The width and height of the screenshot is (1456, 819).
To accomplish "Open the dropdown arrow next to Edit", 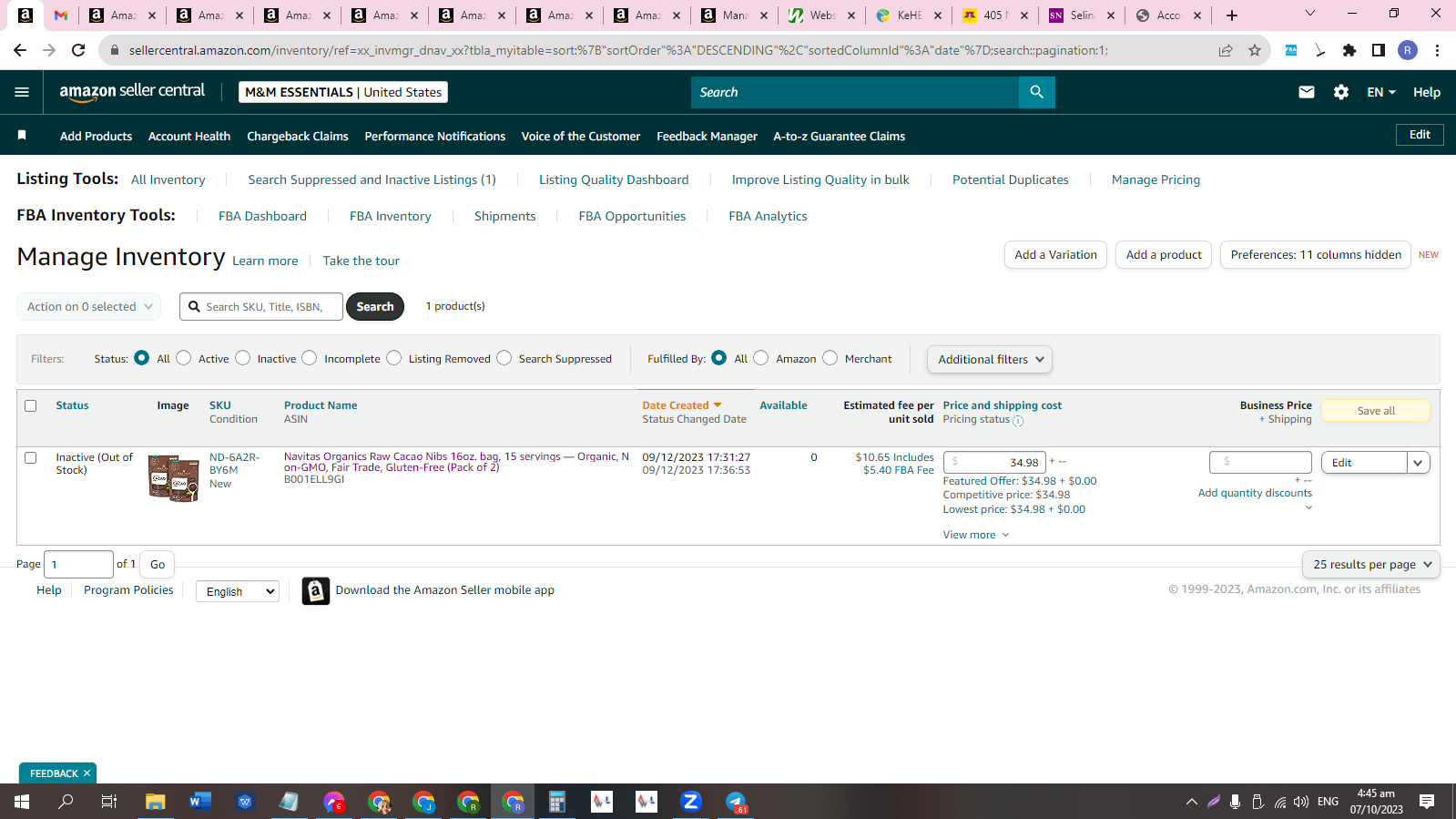I will [x=1418, y=463].
